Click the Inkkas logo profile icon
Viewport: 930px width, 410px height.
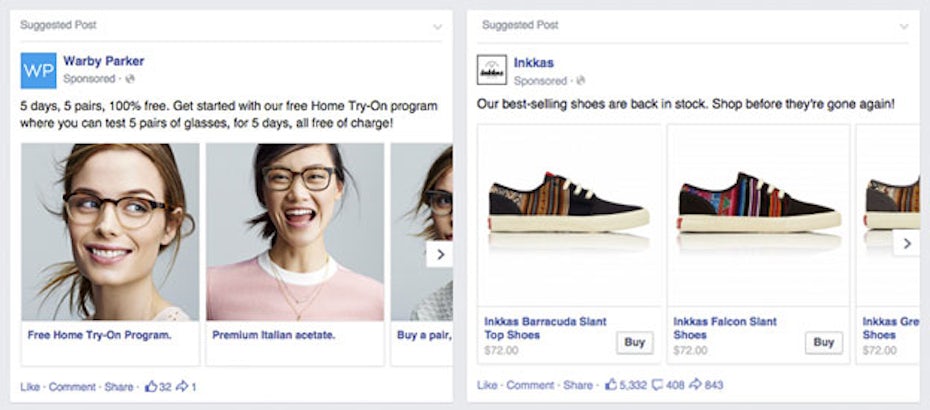coord(492,70)
